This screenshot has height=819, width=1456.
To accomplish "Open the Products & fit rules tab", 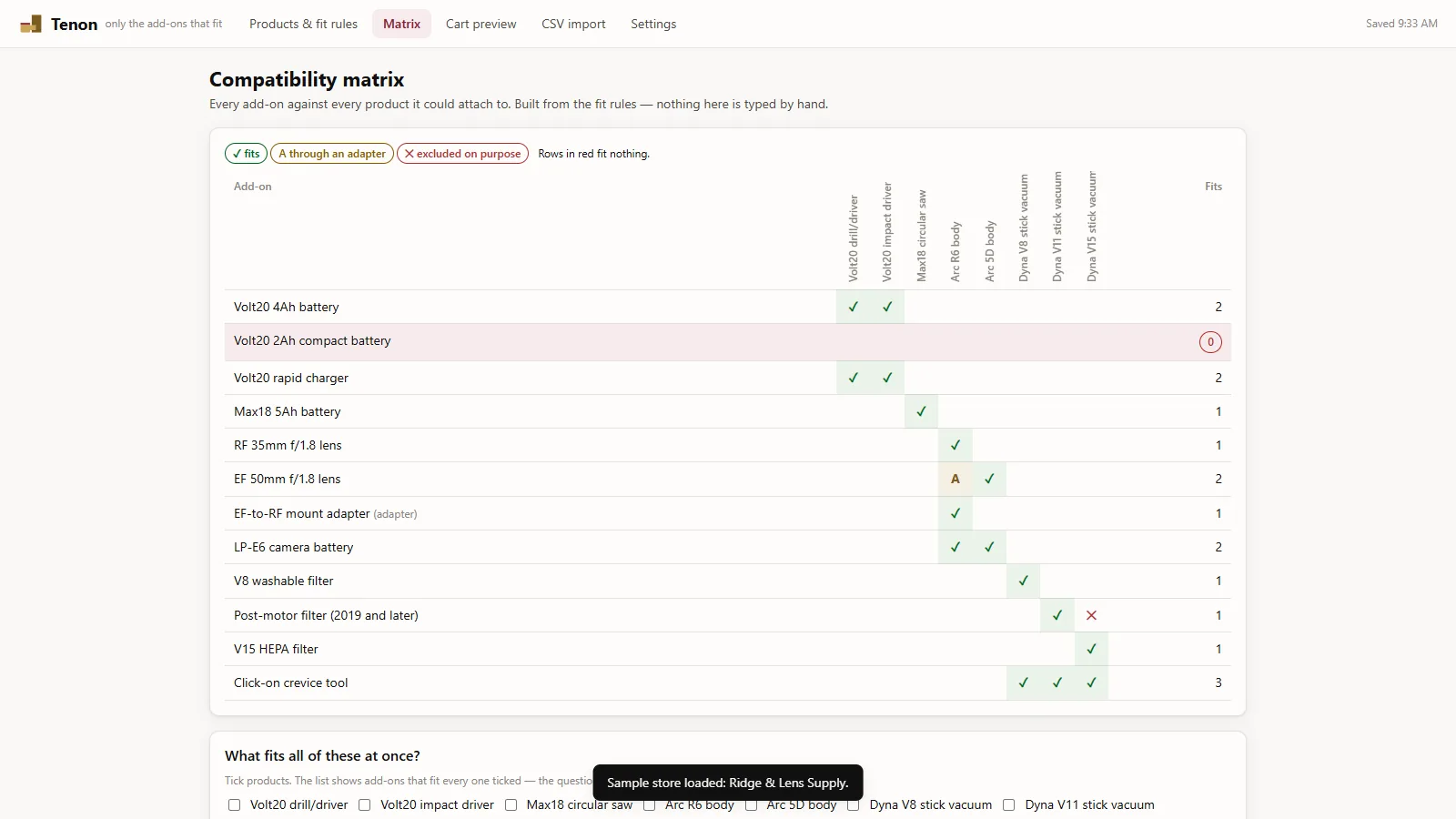I will 303,24.
